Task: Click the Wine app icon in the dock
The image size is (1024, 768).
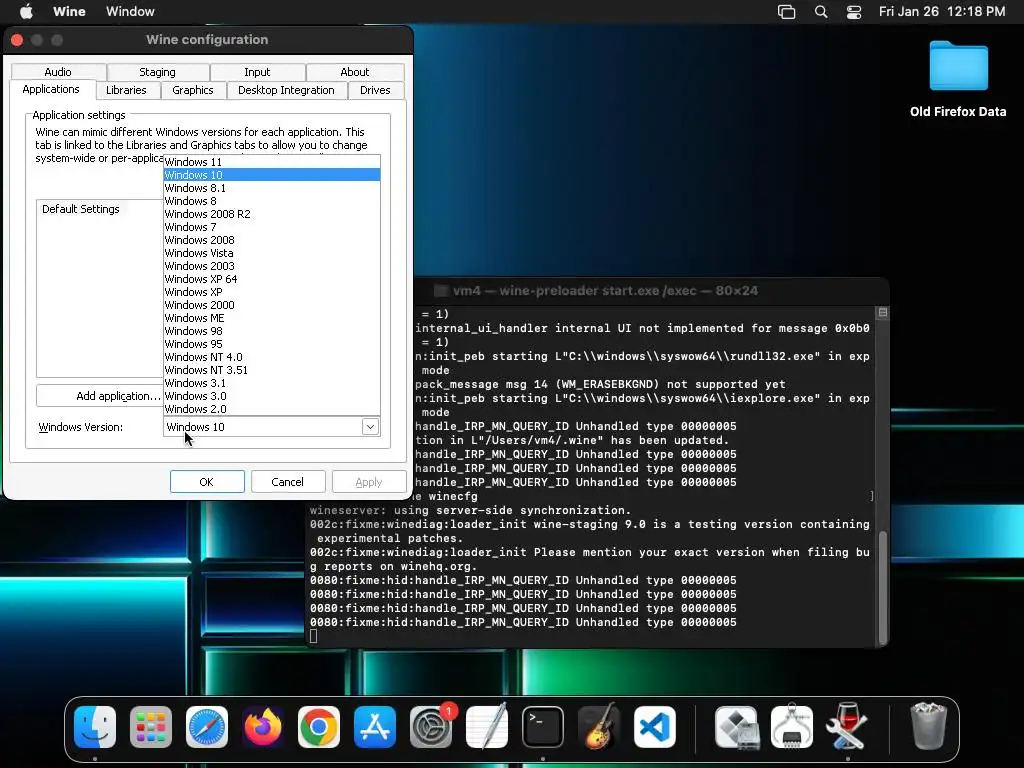Action: 848,727
